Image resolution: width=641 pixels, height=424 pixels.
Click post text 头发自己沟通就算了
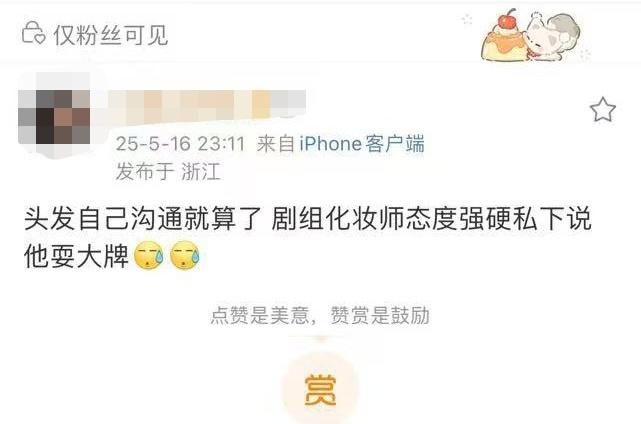[143, 219]
